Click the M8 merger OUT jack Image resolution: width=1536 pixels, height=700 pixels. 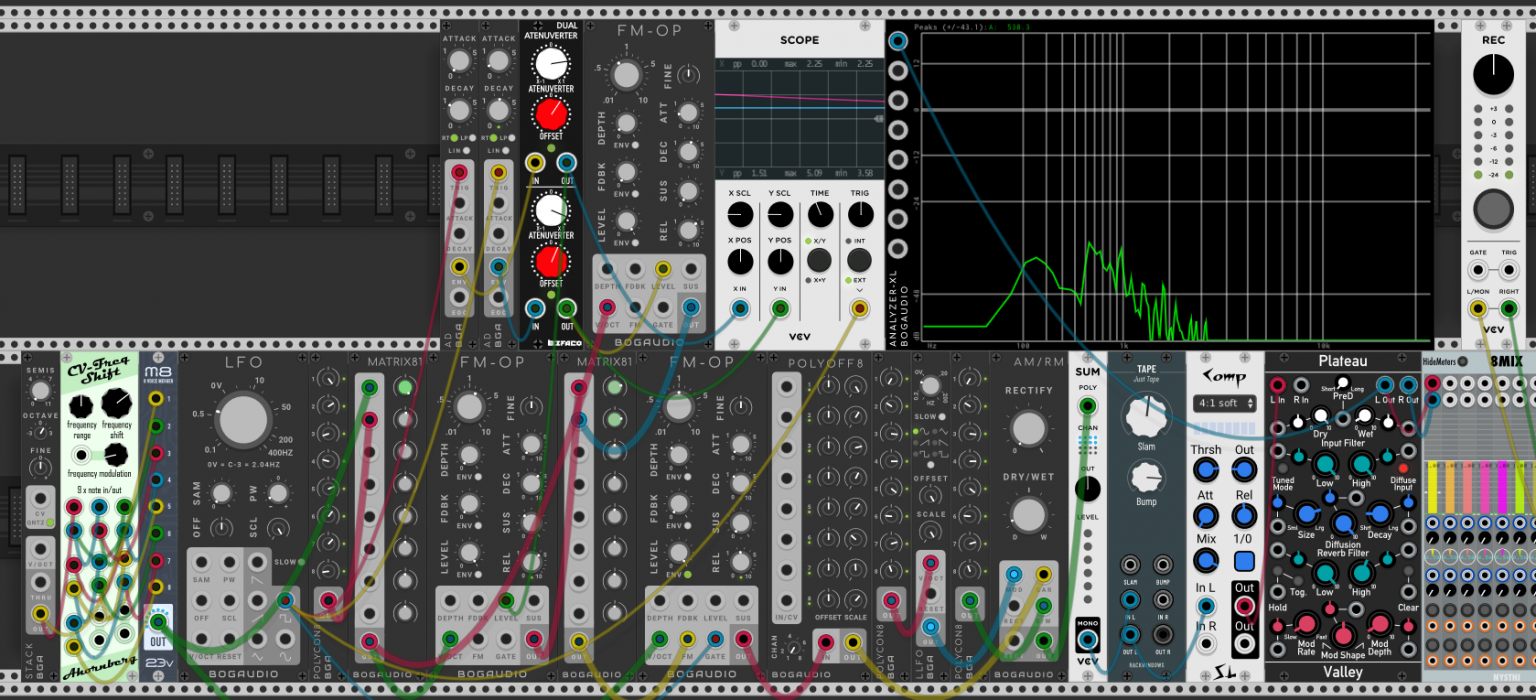(157, 622)
